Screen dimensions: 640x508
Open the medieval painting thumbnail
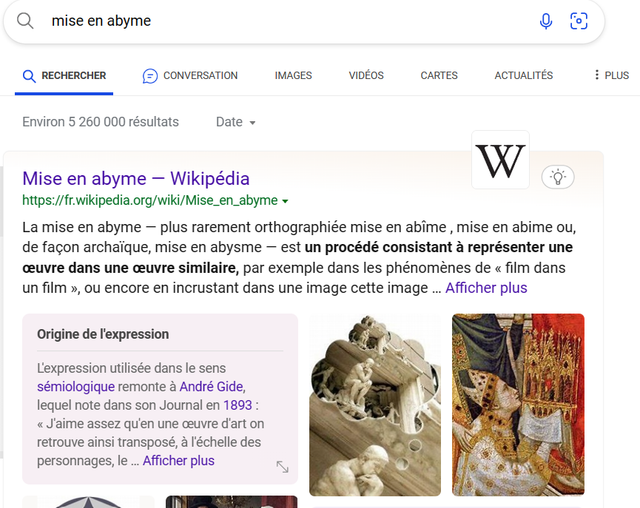[518, 405]
